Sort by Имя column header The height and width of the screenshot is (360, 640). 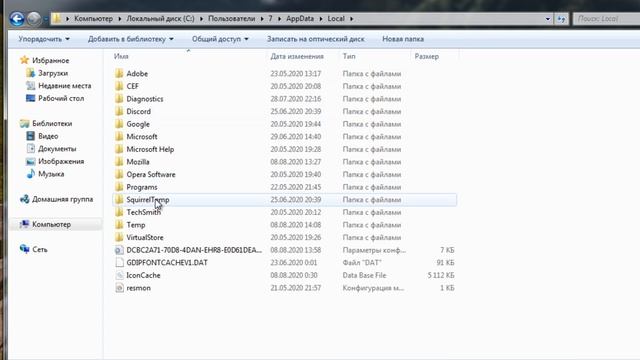tap(121, 56)
